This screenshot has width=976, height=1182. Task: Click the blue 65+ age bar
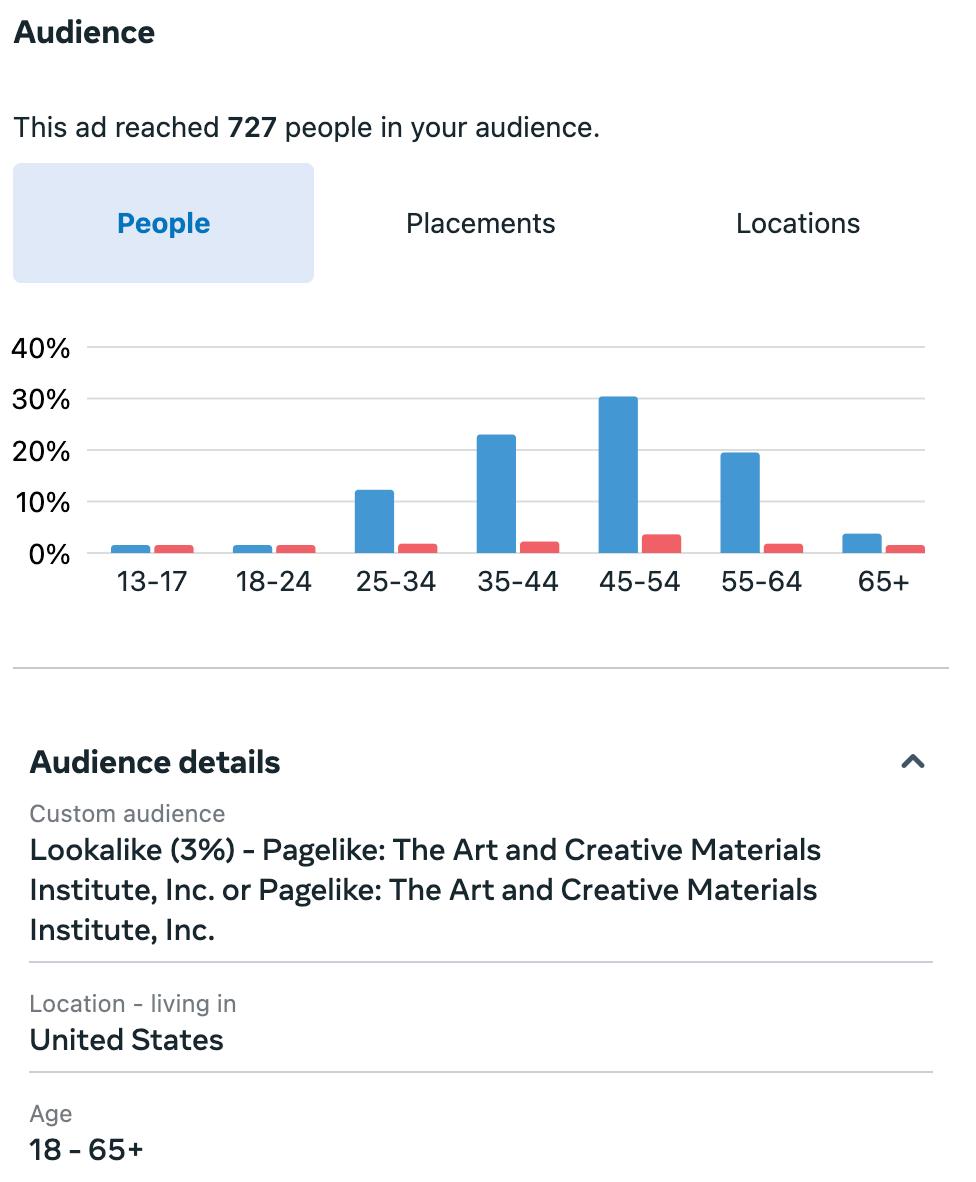pyautogui.click(x=862, y=543)
